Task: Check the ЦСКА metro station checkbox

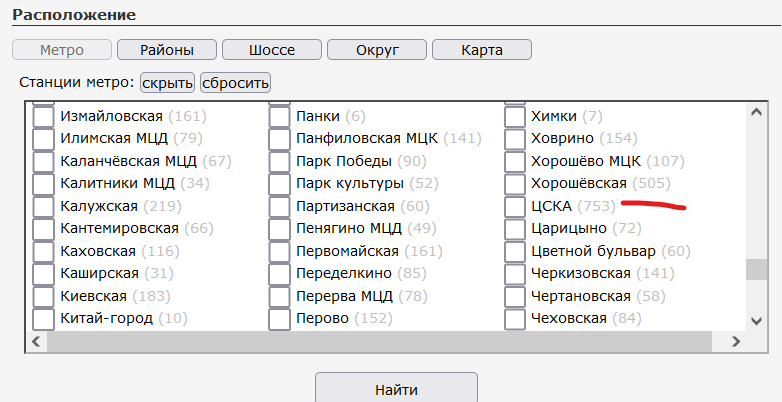Action: tap(515, 207)
